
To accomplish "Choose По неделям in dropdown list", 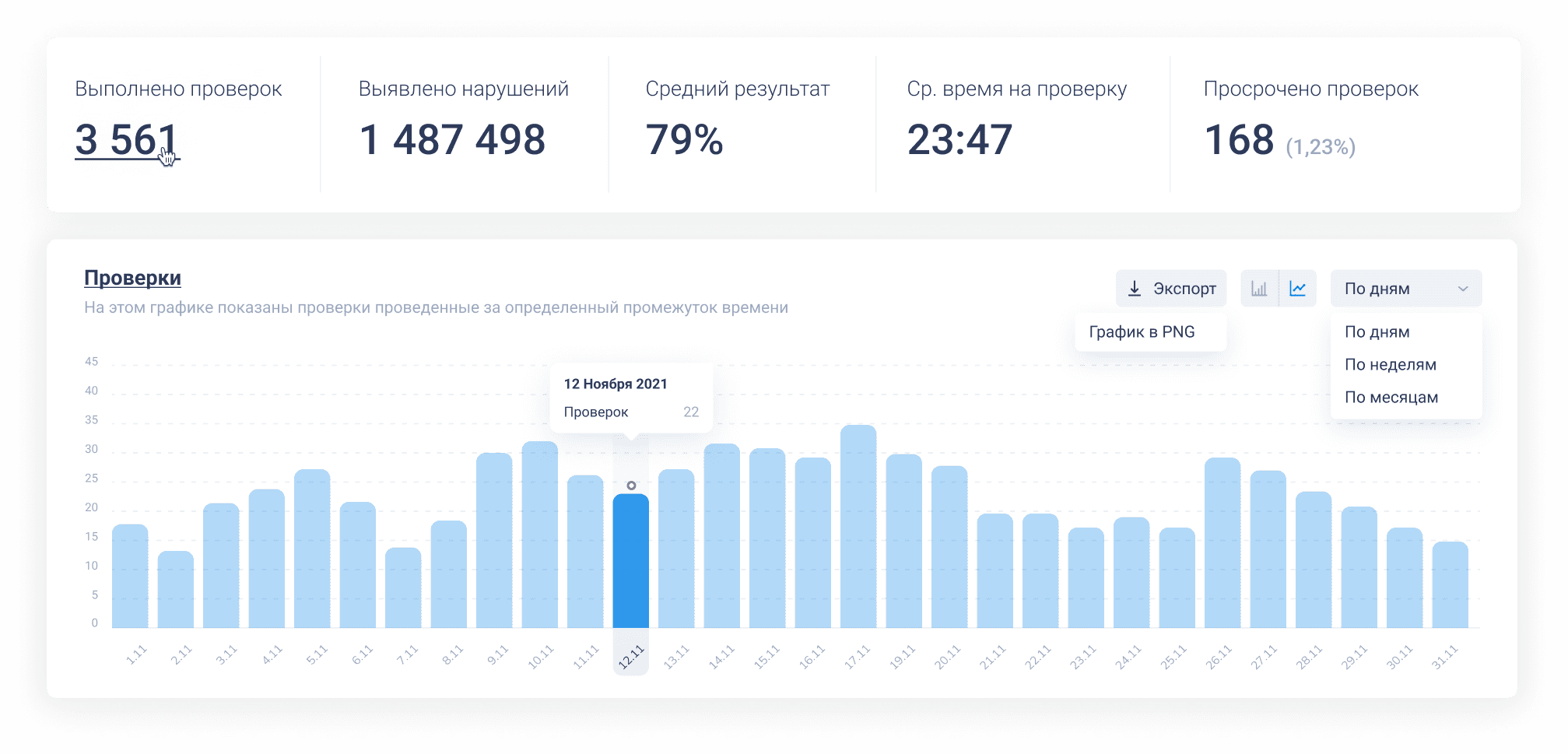I will coord(1390,365).
